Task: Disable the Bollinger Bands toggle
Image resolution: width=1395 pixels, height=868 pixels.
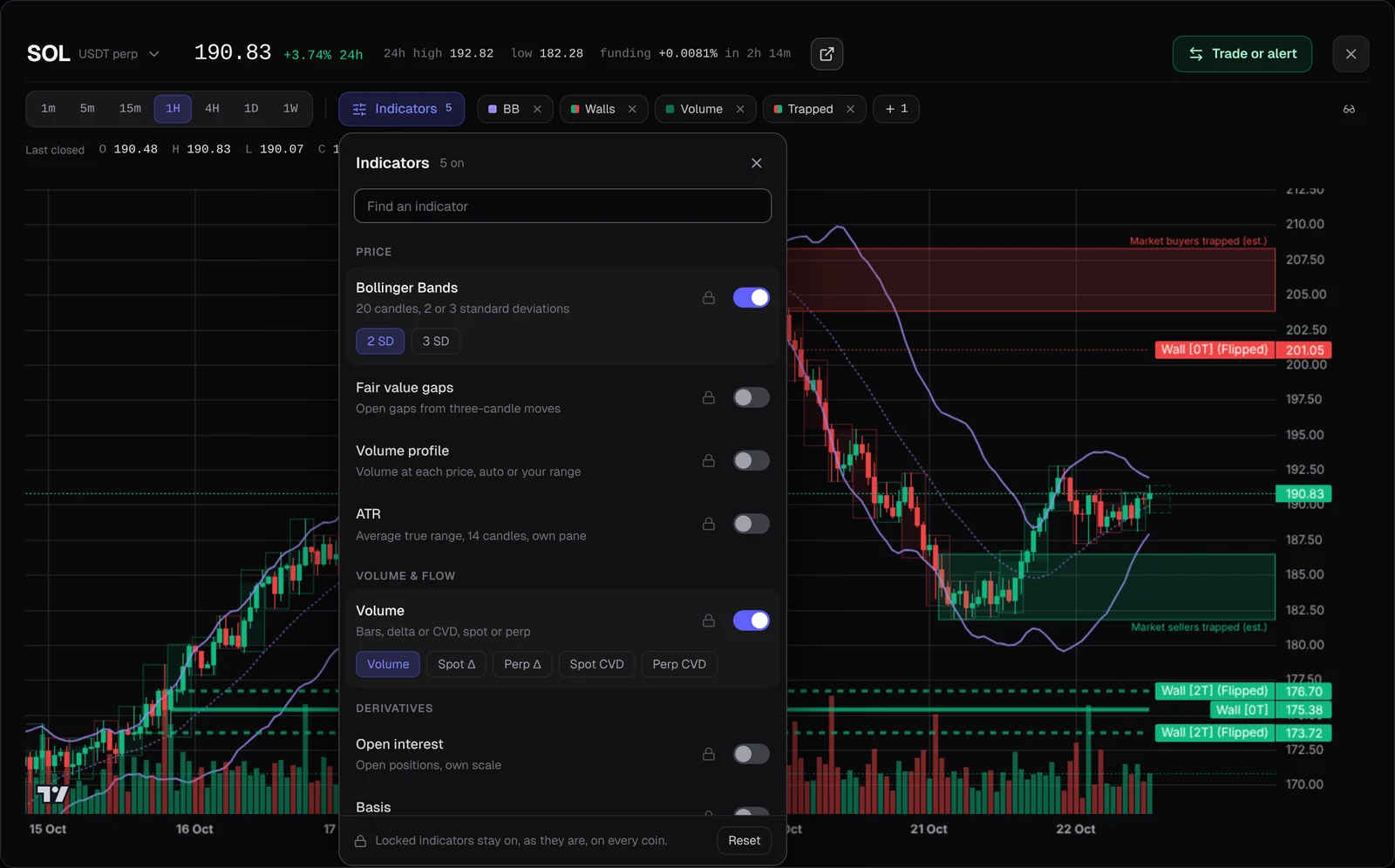Action: pyautogui.click(x=751, y=298)
